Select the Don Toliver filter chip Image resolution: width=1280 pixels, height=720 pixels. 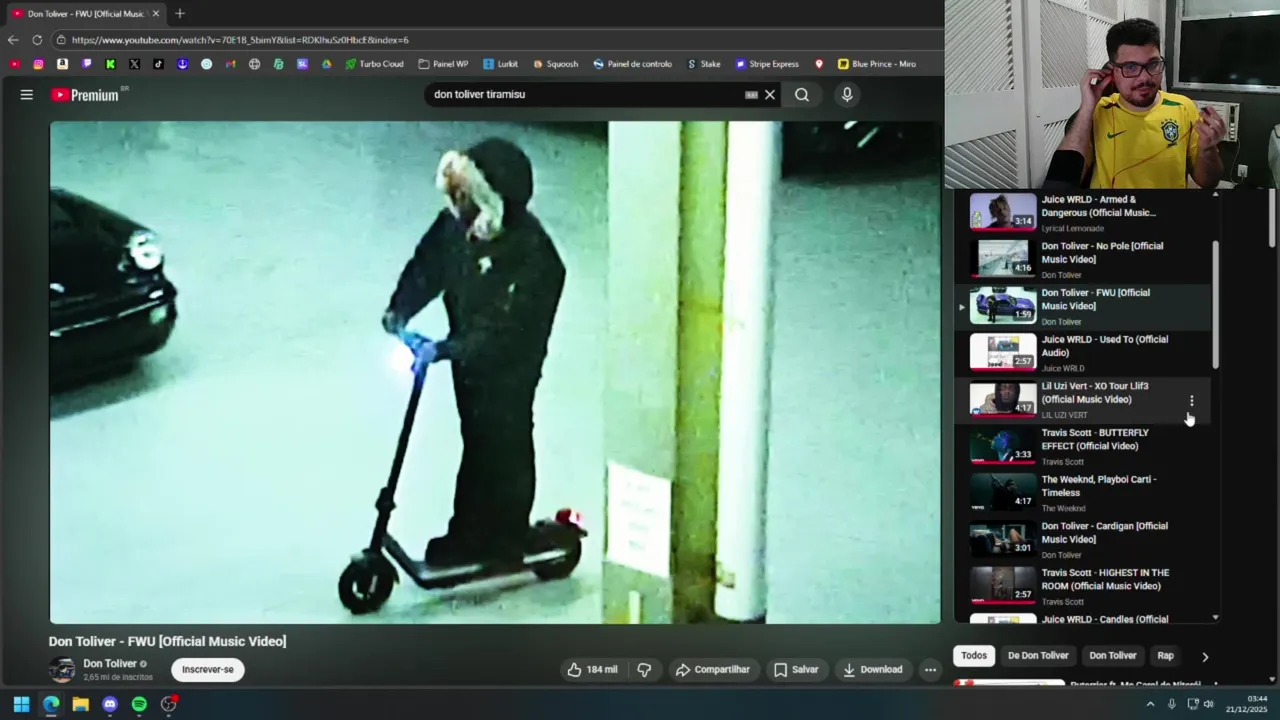point(1113,656)
